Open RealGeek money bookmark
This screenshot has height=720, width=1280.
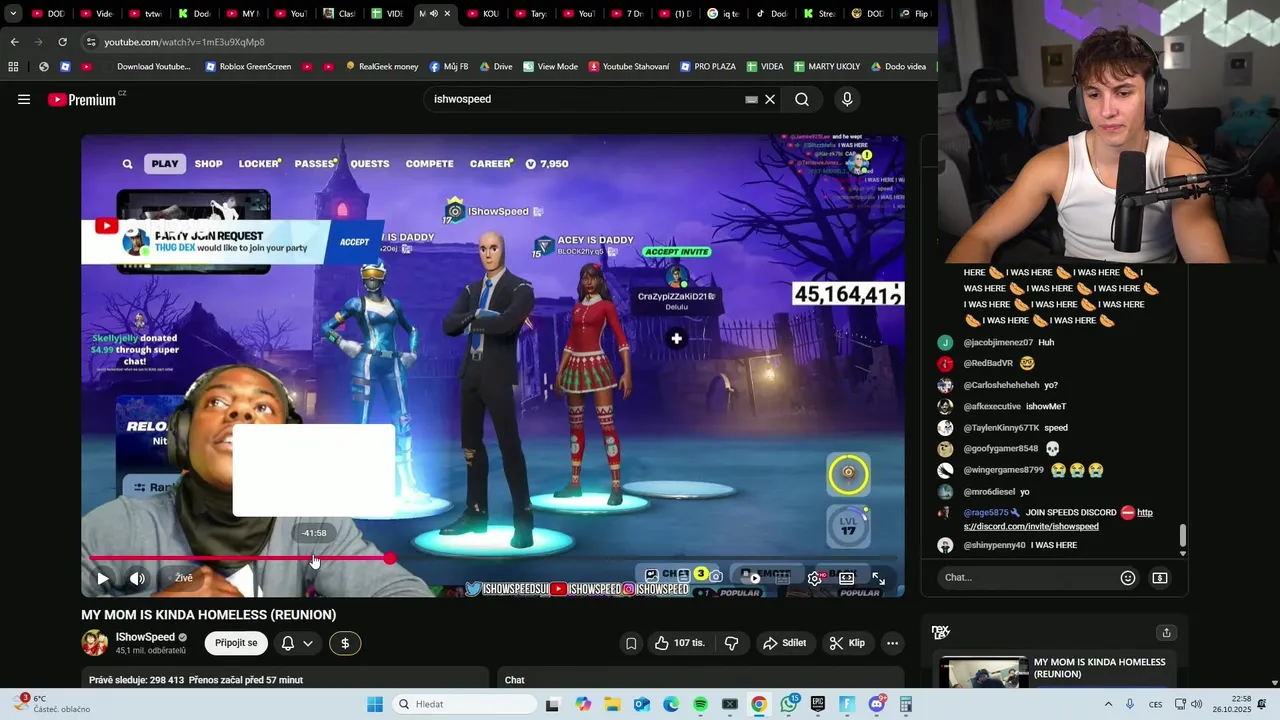tap(382, 67)
